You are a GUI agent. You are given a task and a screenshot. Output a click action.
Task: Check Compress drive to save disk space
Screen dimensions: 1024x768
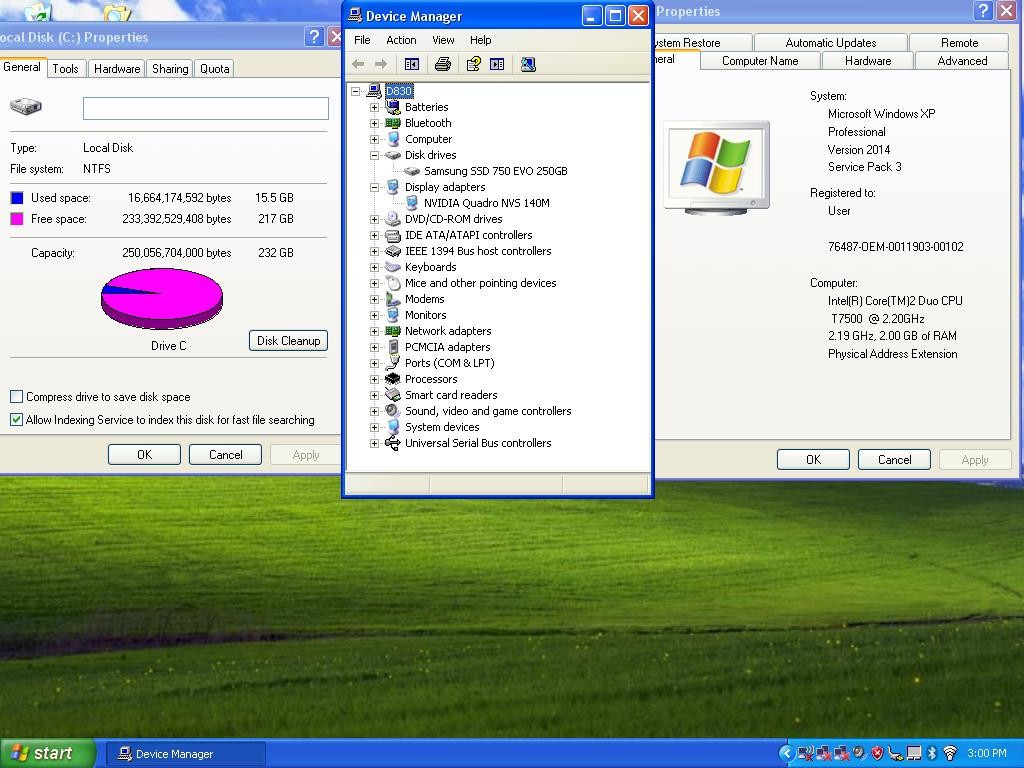click(x=16, y=396)
